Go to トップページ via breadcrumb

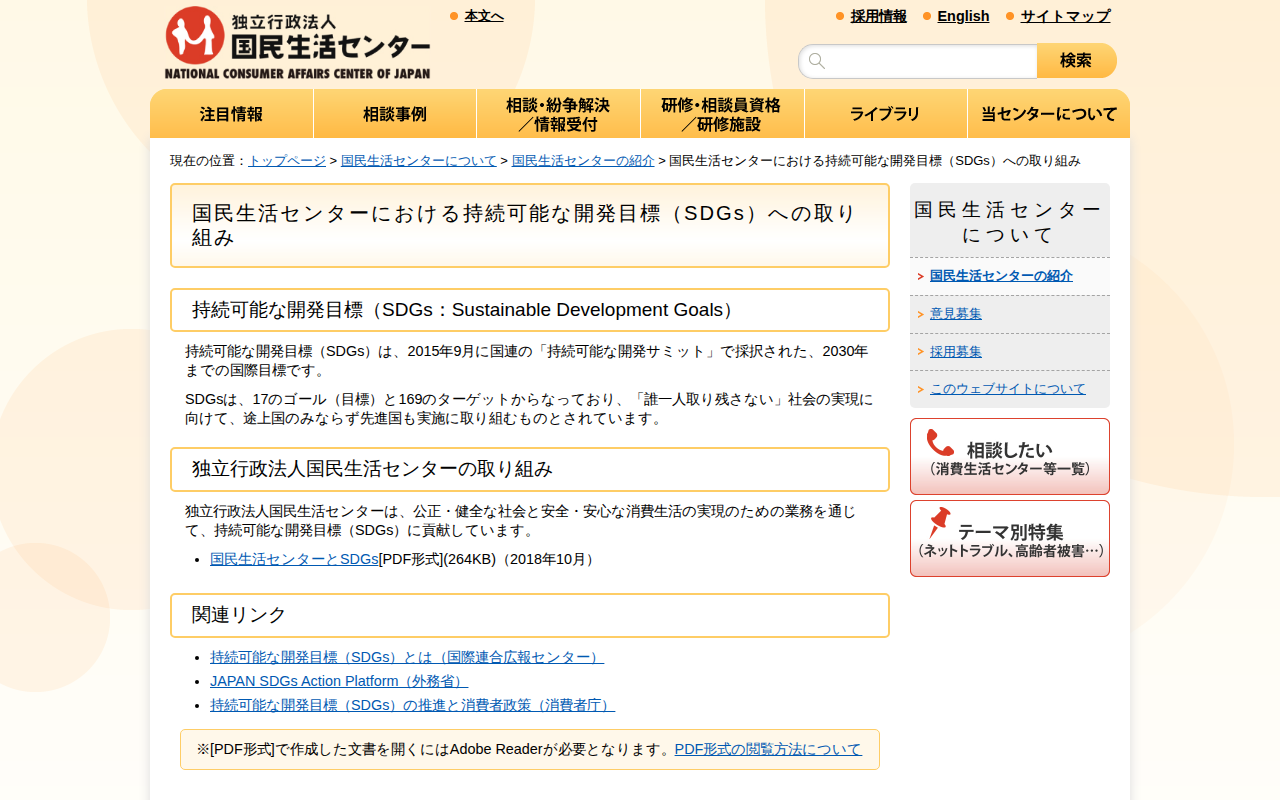click(287, 161)
